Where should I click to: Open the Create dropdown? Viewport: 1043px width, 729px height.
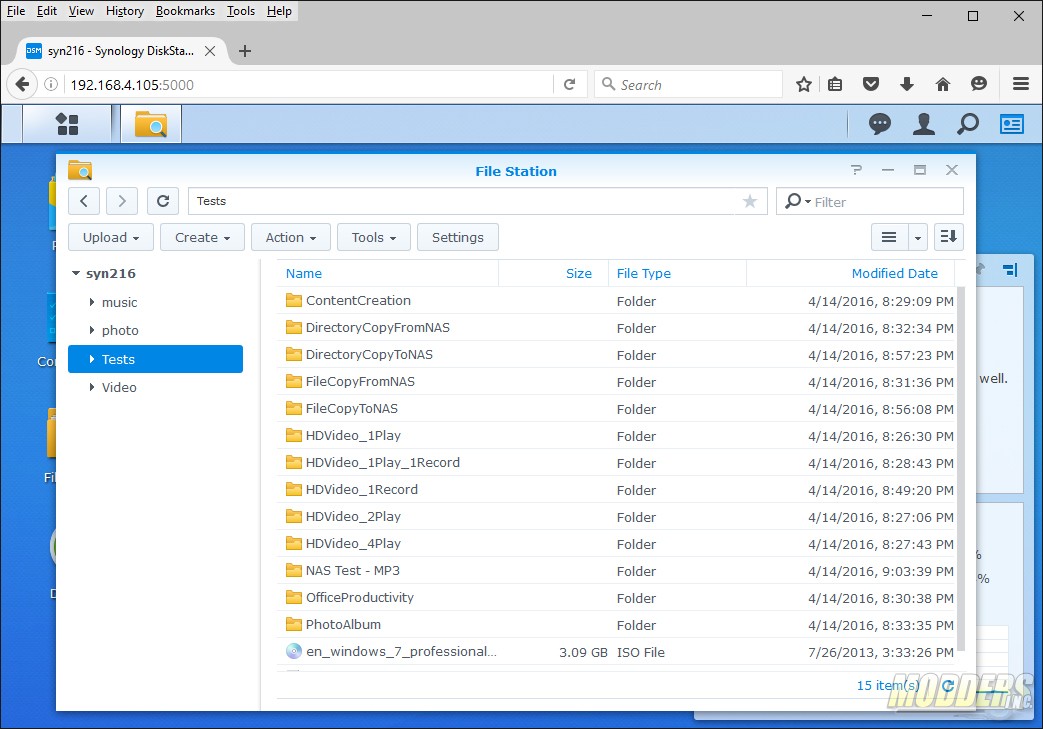point(202,237)
